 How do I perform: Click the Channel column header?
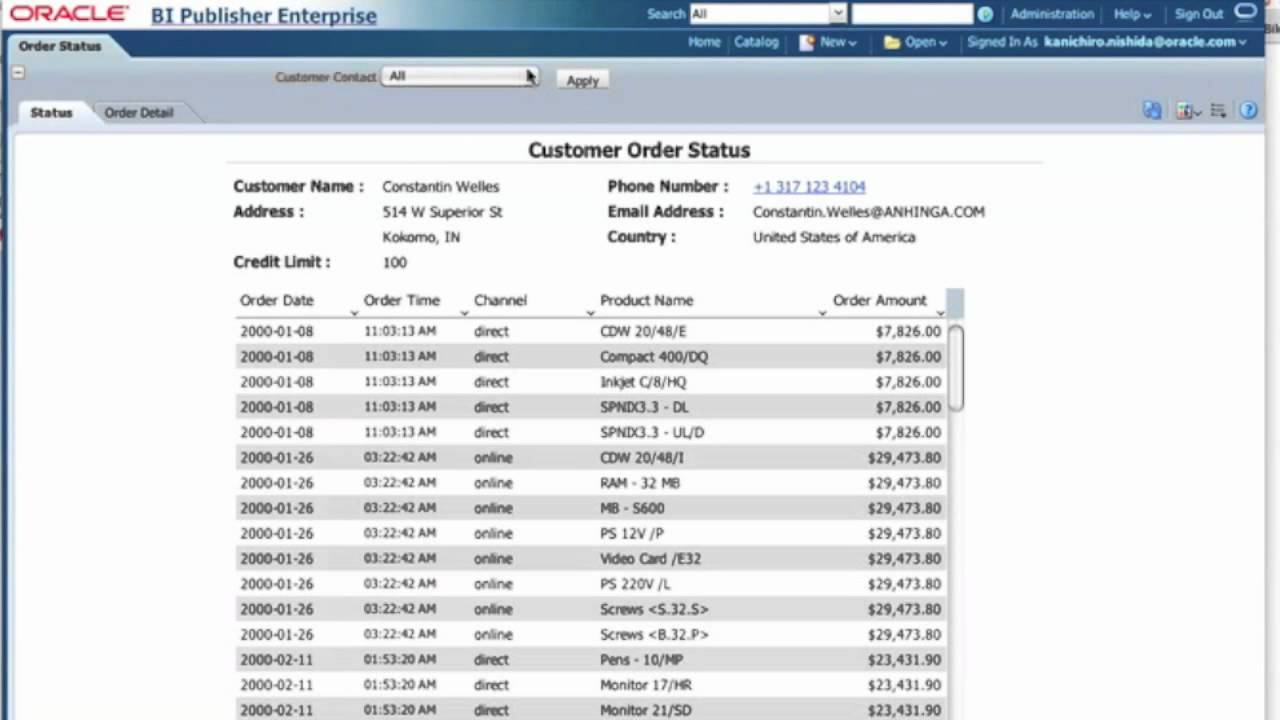coord(500,300)
